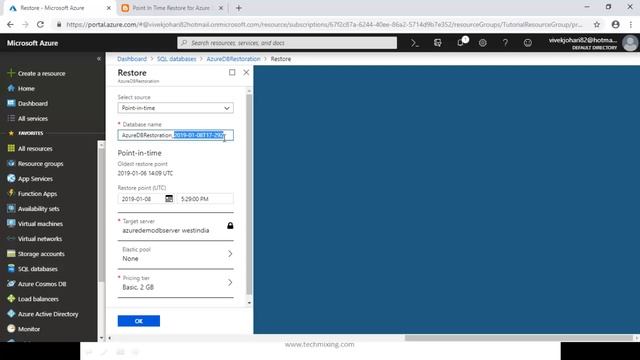Click the Restore blade vertical scrollbar

coord(249,194)
